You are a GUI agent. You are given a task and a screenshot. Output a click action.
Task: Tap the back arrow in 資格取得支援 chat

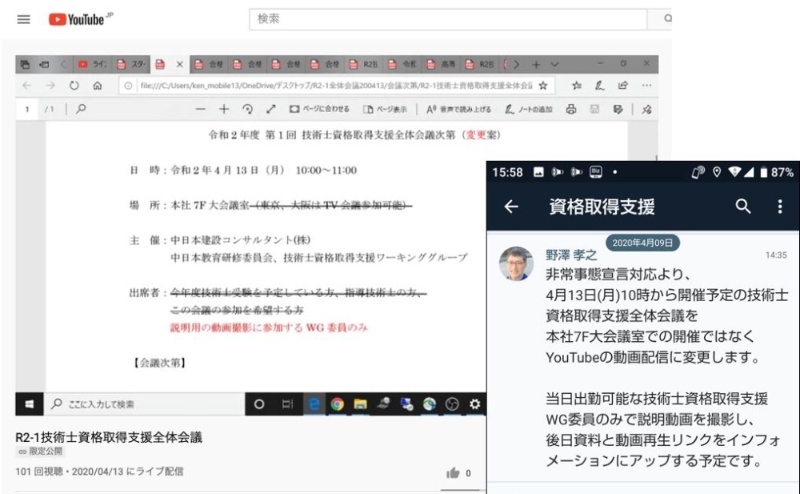point(511,207)
